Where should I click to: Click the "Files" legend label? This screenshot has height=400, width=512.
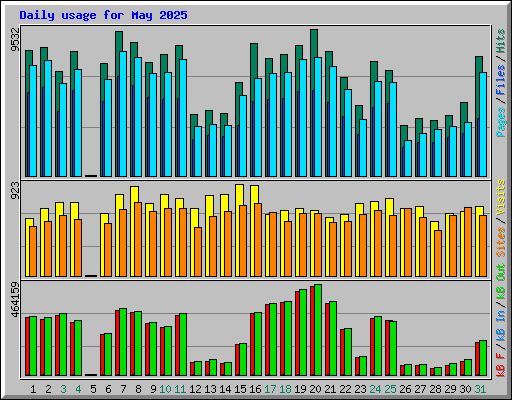point(501,80)
